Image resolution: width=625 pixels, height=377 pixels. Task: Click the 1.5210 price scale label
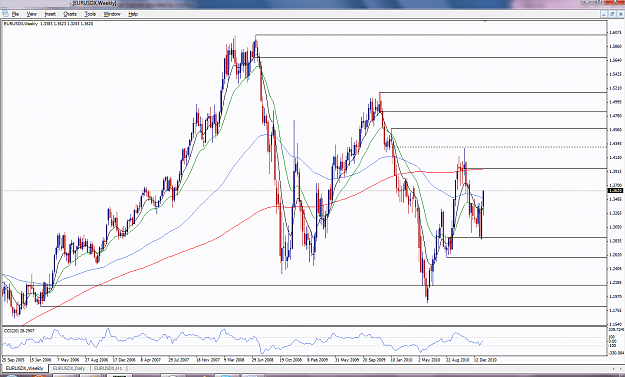615,88
